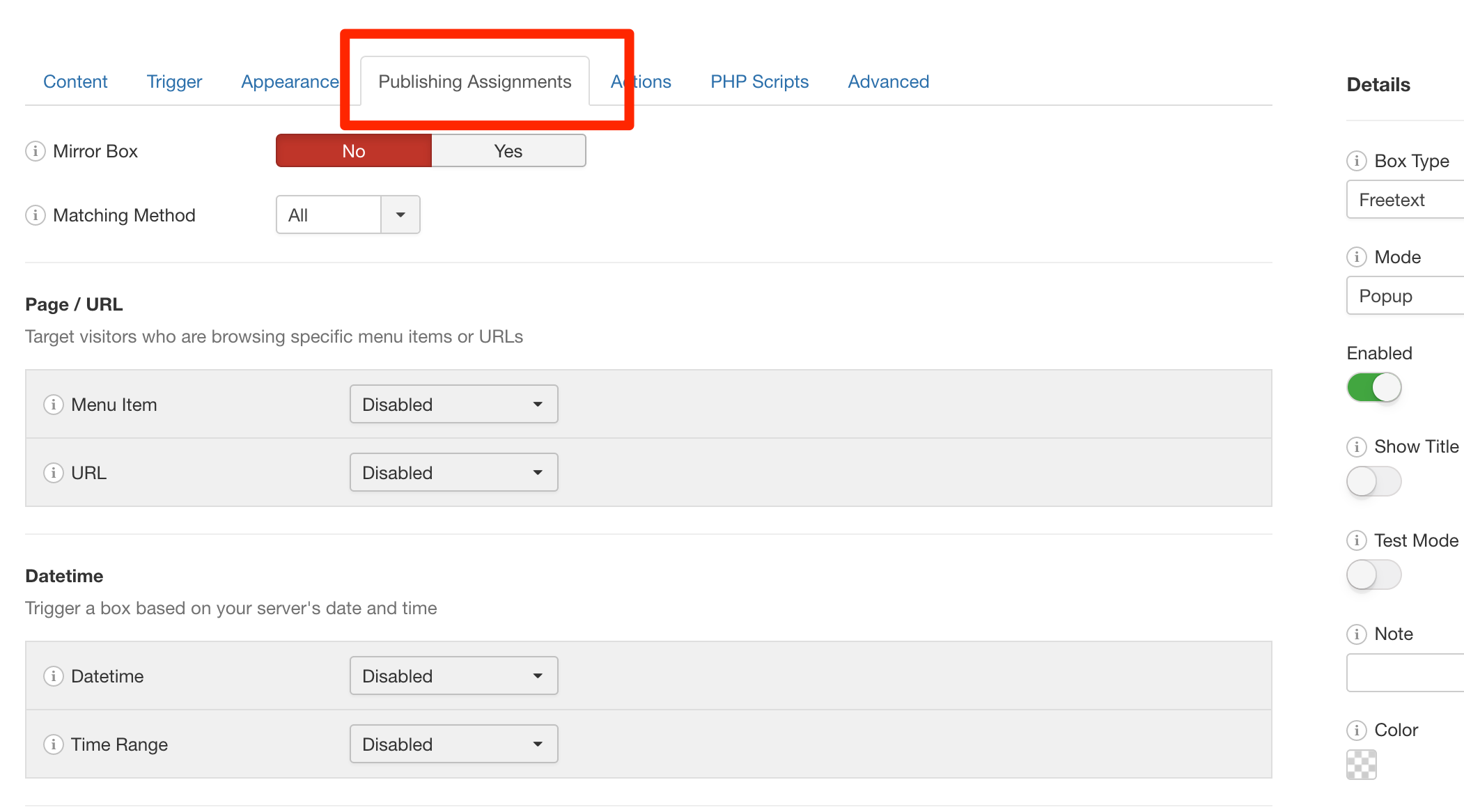Enable the Test Mode switch
This screenshot has width=1464, height=812.
(x=1373, y=575)
